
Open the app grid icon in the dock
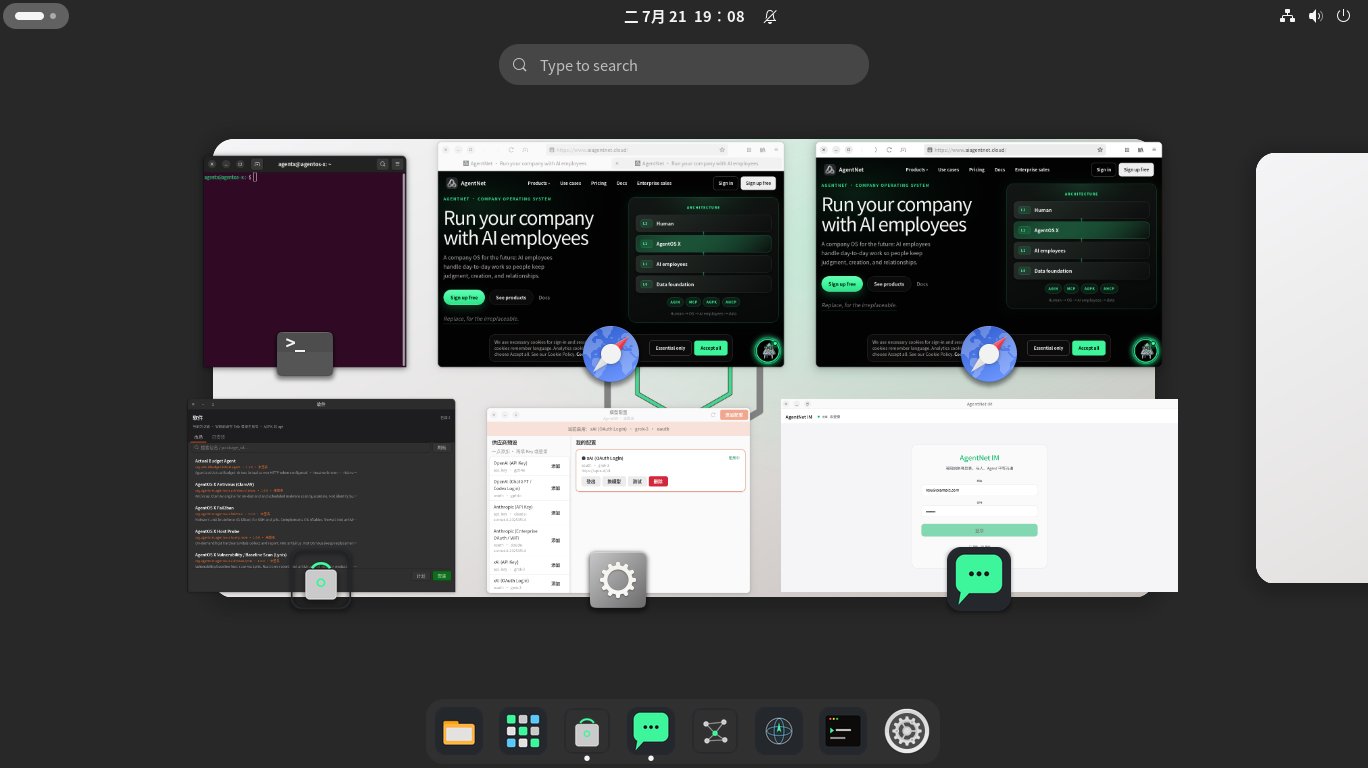[x=523, y=732]
